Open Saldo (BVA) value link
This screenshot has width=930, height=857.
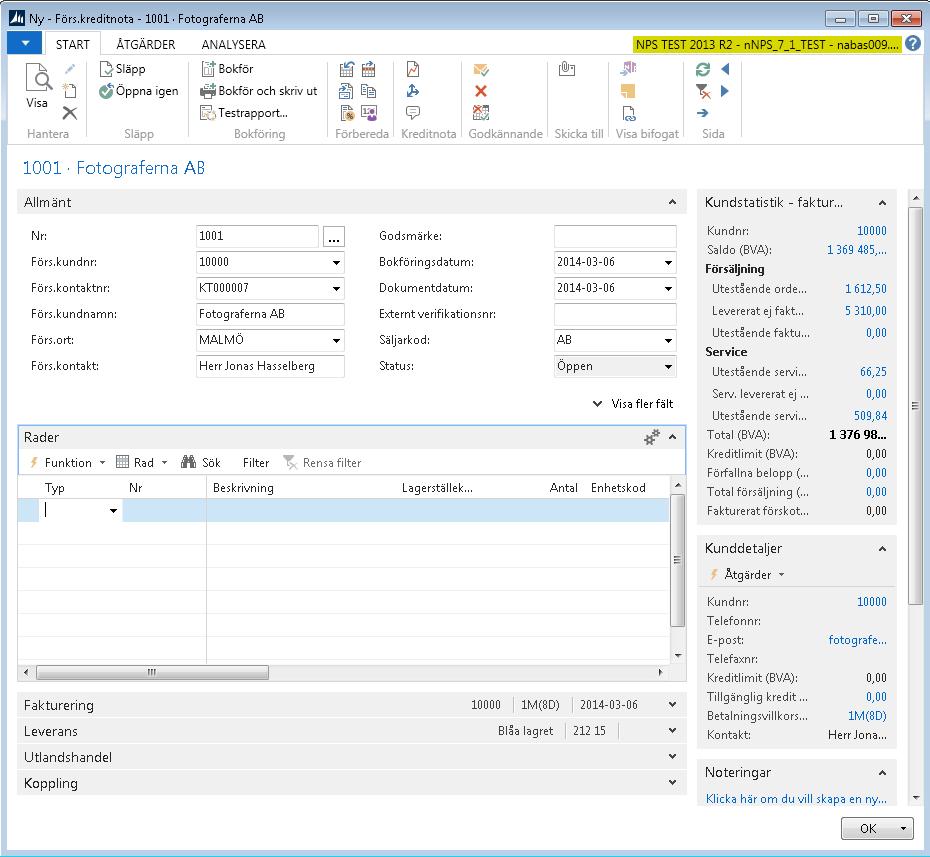point(856,250)
